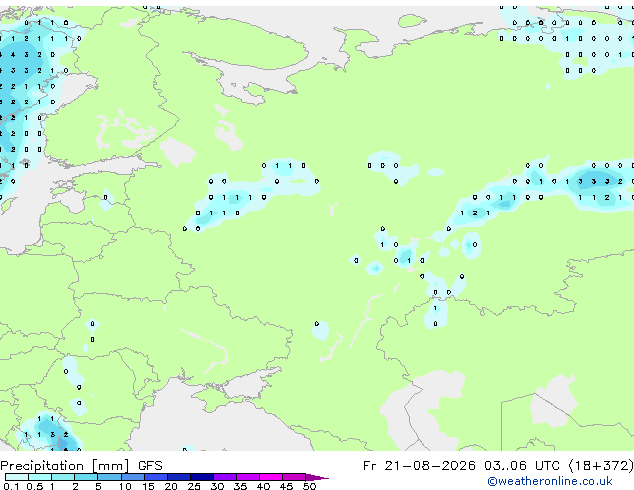Select the blue legend swatch between 10 and 15

pos(133,477)
